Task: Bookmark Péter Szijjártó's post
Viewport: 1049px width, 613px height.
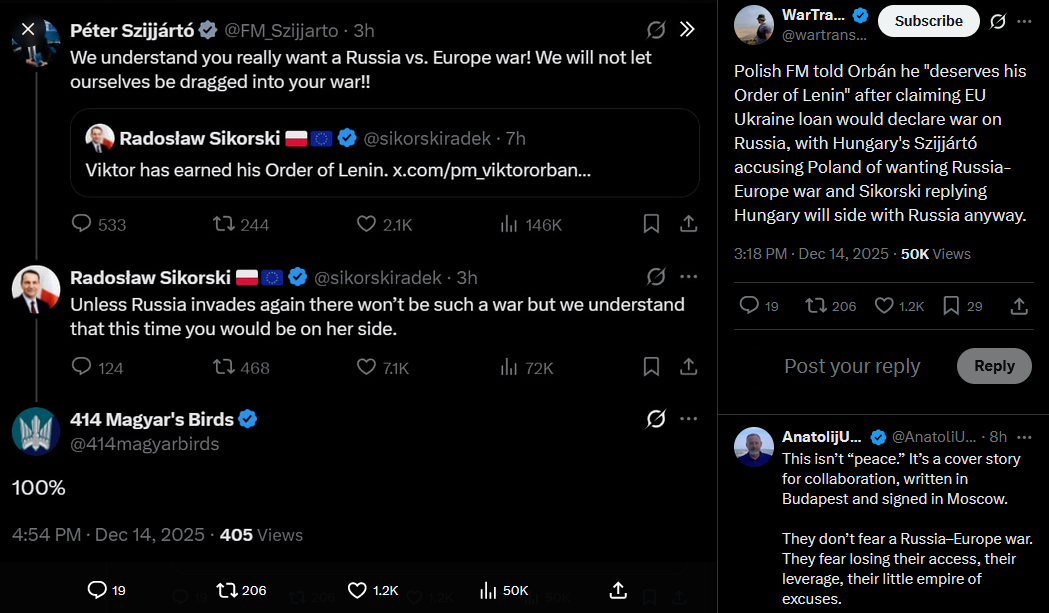Action: [651, 224]
